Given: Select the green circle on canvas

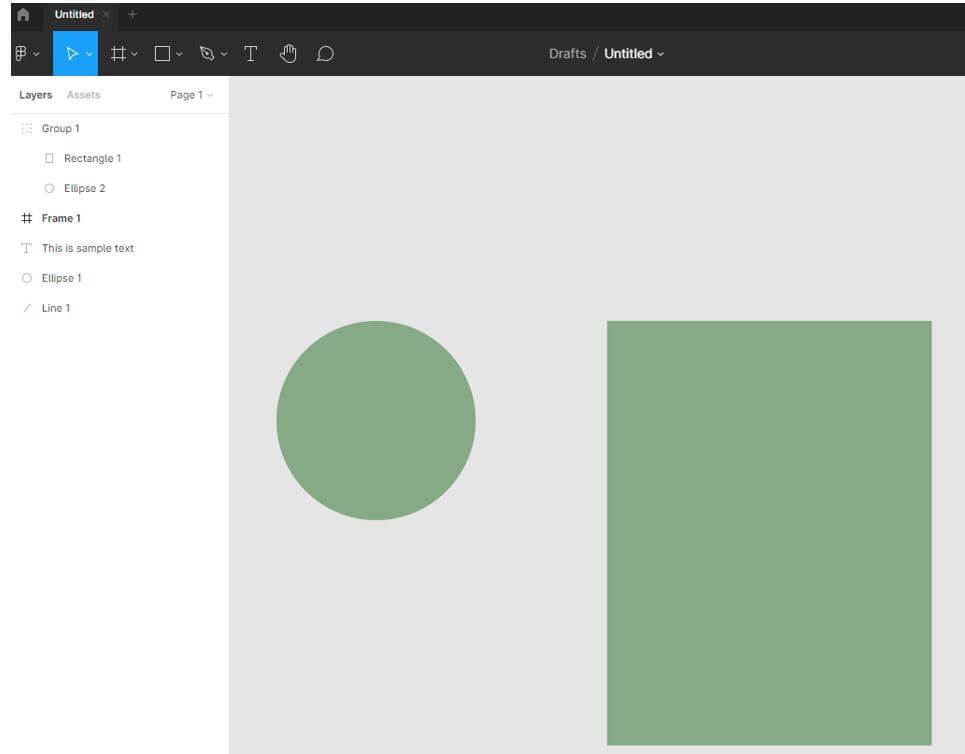Looking at the screenshot, I should pyautogui.click(x=376, y=420).
